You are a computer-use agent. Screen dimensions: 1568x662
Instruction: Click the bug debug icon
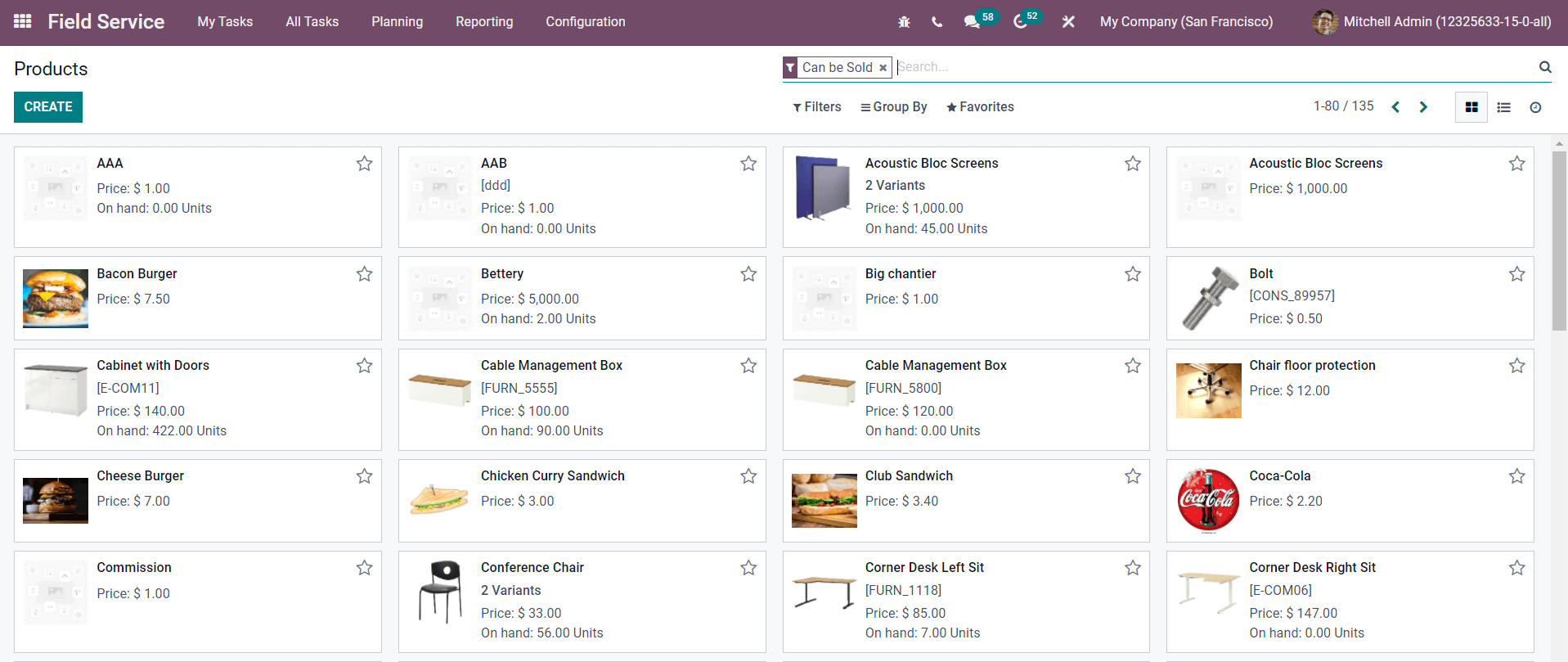point(904,22)
